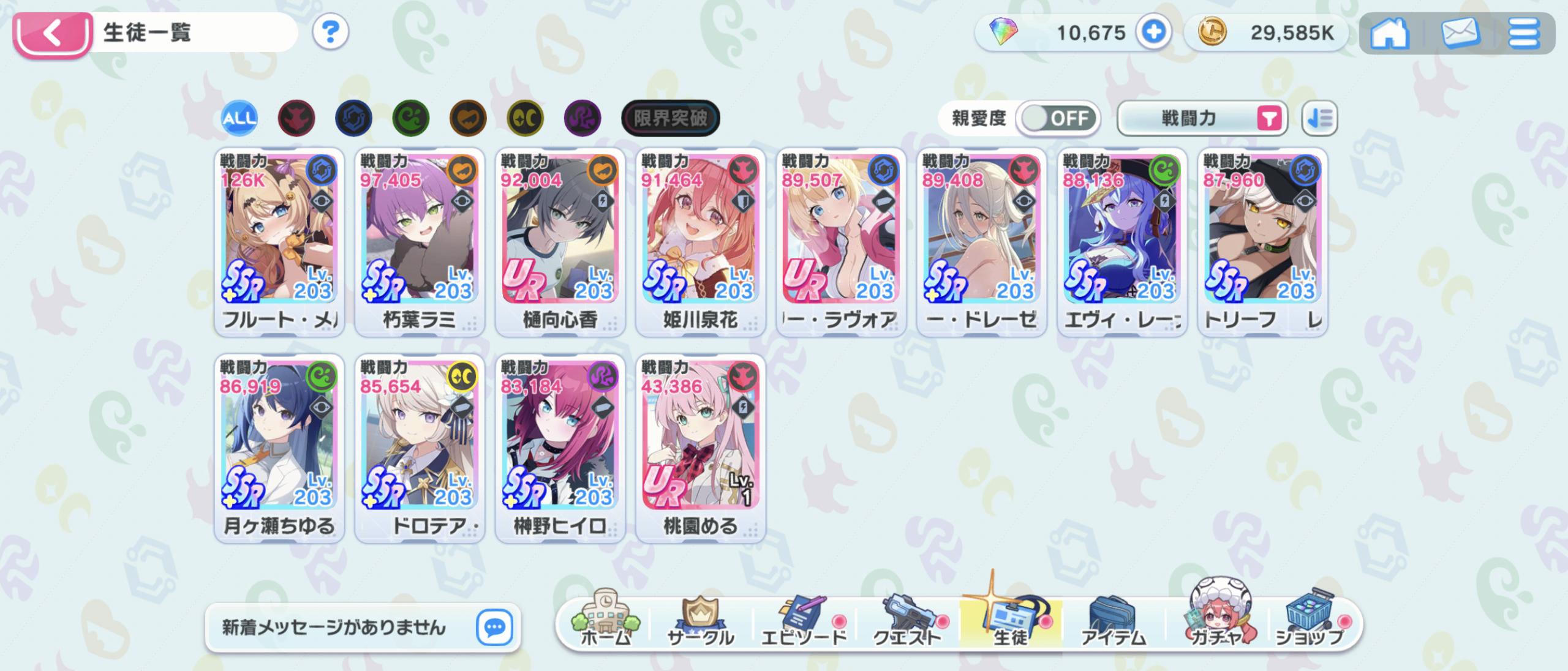Viewport: 1568px width, 671px height.
Task: Open the 戦闘力 sort dropdown
Action: pos(1202,118)
